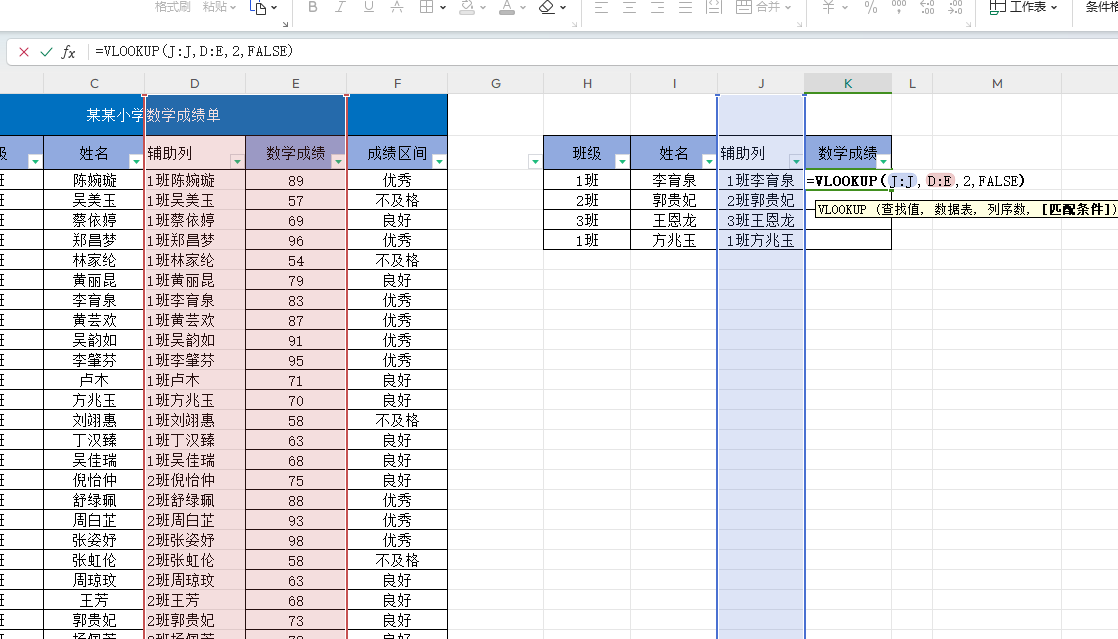Select column M header
1118x639 pixels.
coord(997,83)
